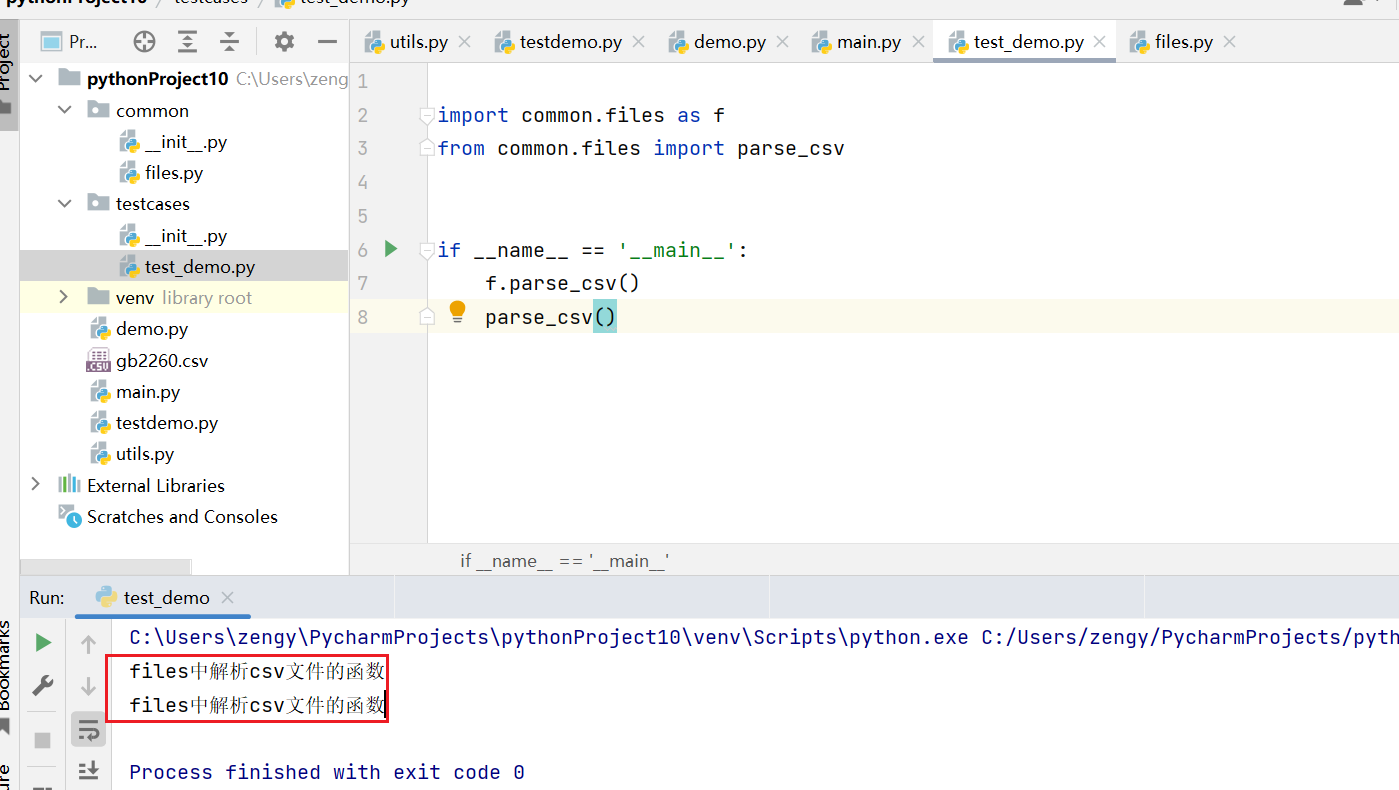Open the Project view selector dropdown
This screenshot has height=790, width=1399.
coord(69,42)
